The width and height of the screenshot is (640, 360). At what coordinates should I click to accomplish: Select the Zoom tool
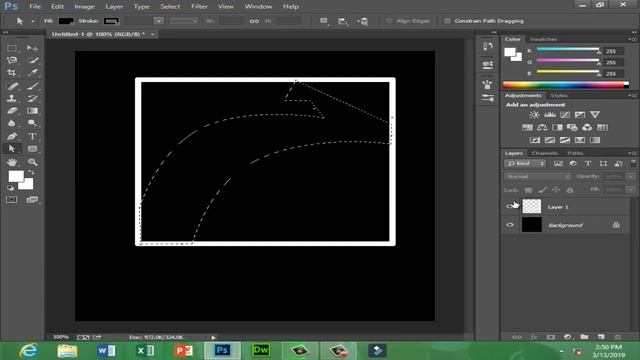(32, 162)
